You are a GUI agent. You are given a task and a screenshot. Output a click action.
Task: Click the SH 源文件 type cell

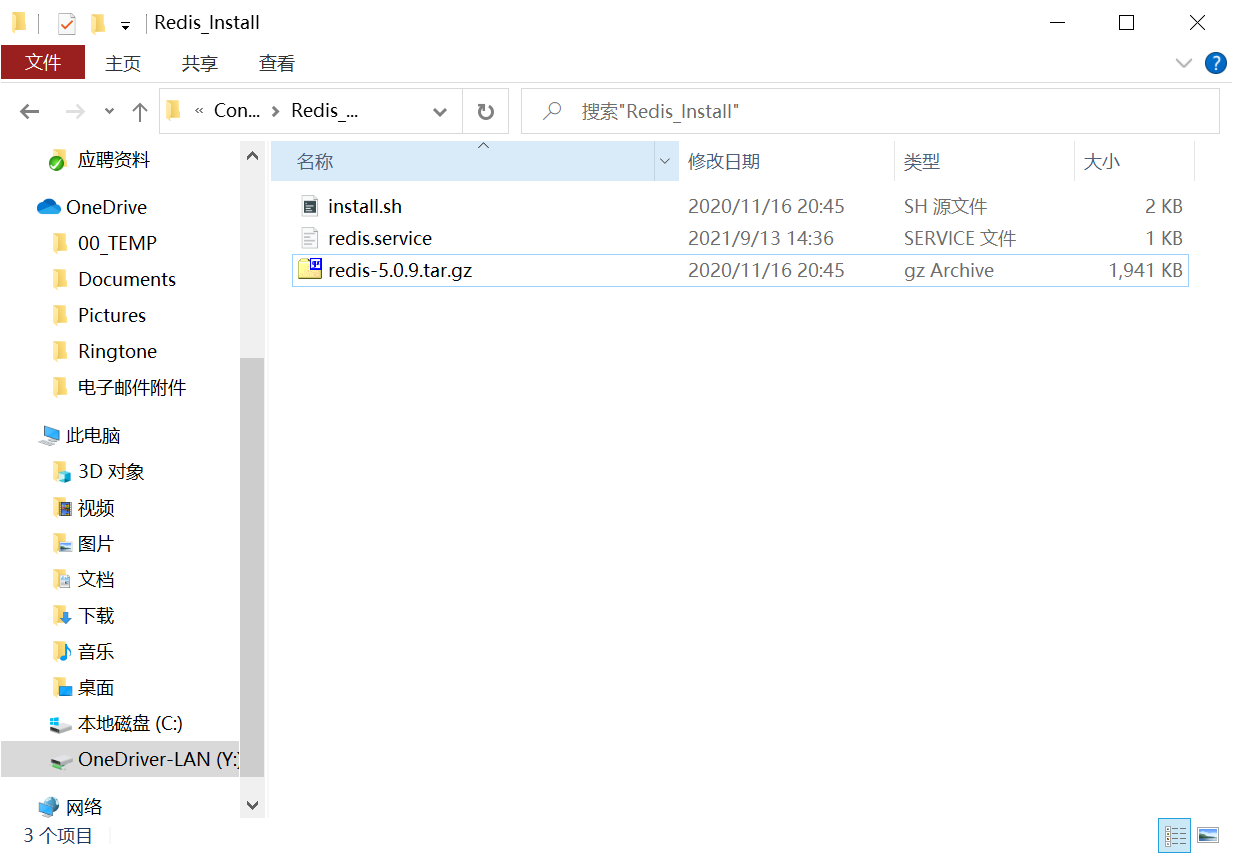click(x=945, y=206)
